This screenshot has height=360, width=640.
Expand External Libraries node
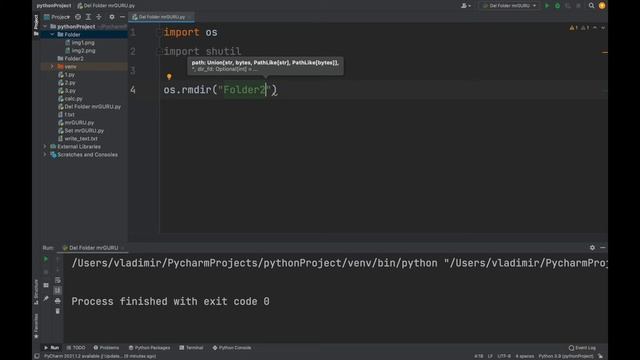[45, 147]
